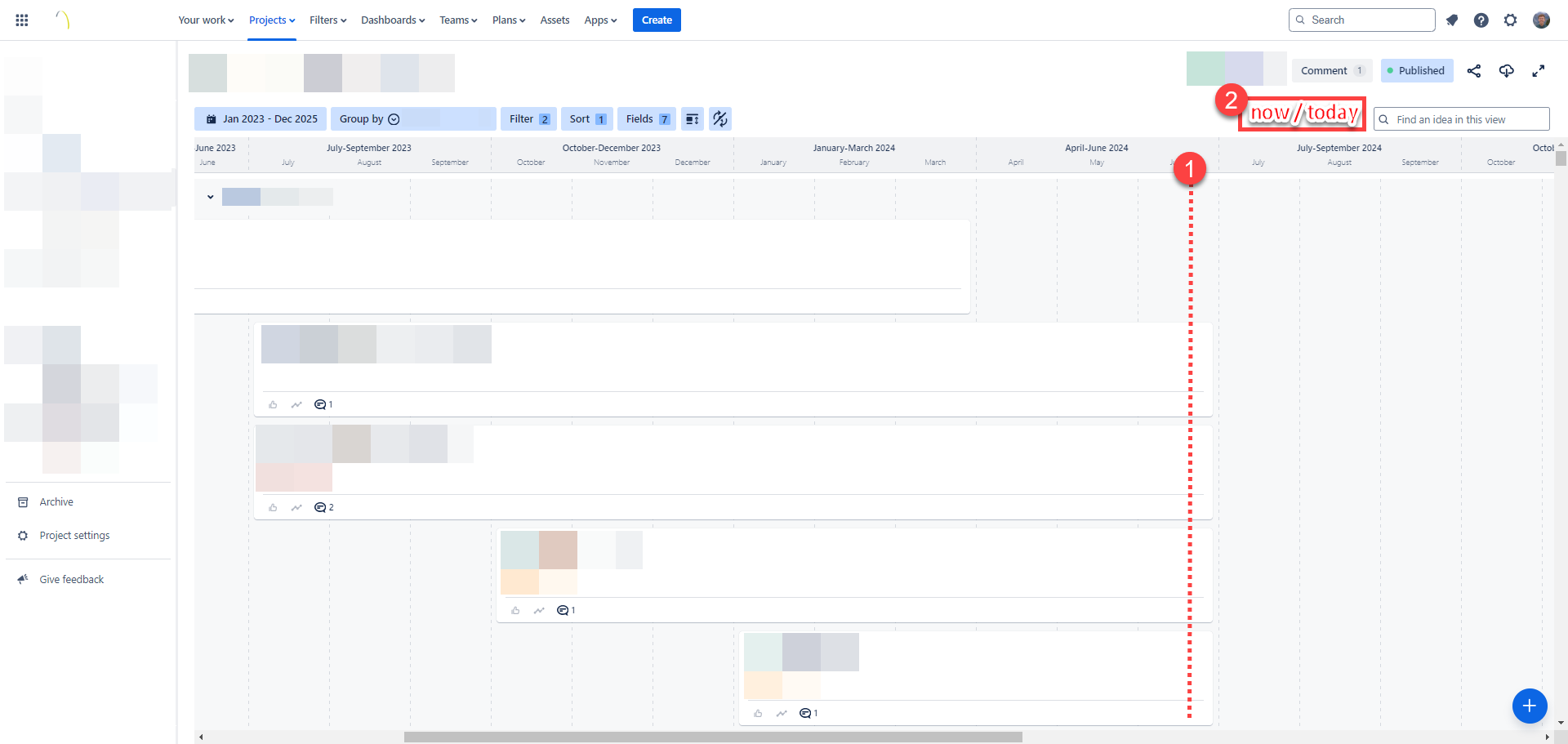Open the help question mark icon
Screen dimensions: 1568x744
pyautogui.click(x=1481, y=20)
